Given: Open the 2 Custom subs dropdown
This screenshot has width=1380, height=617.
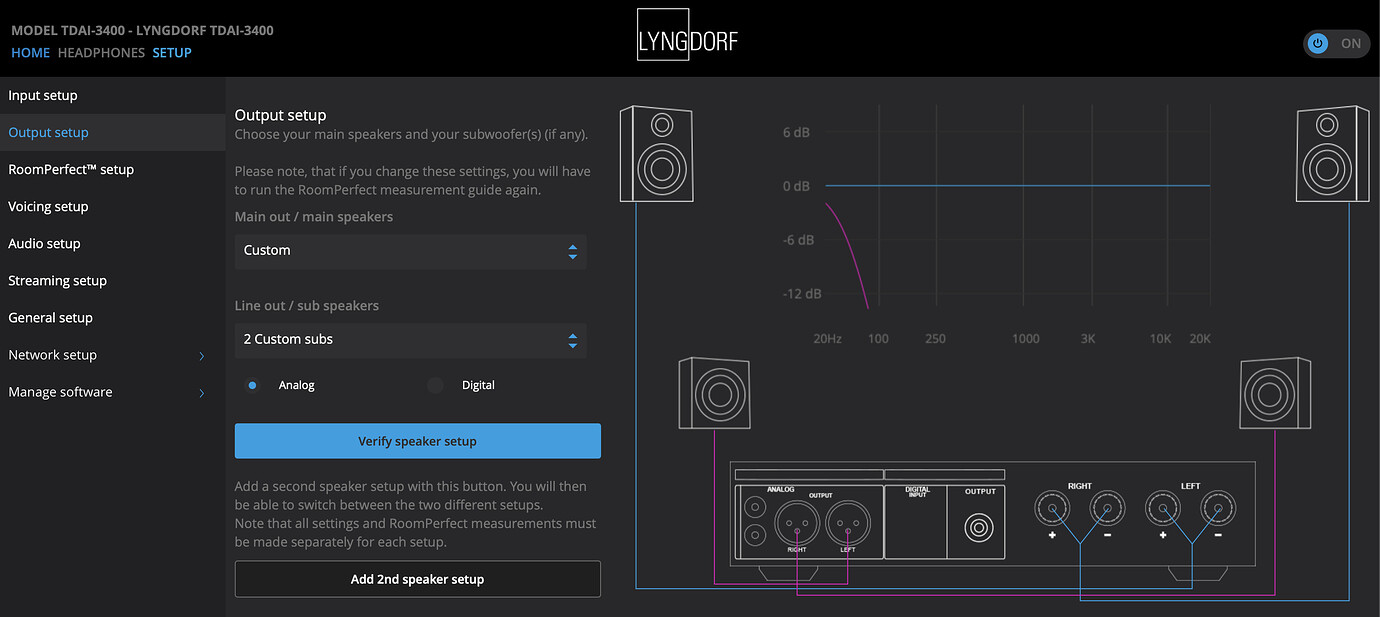Looking at the screenshot, I should pyautogui.click(x=410, y=340).
